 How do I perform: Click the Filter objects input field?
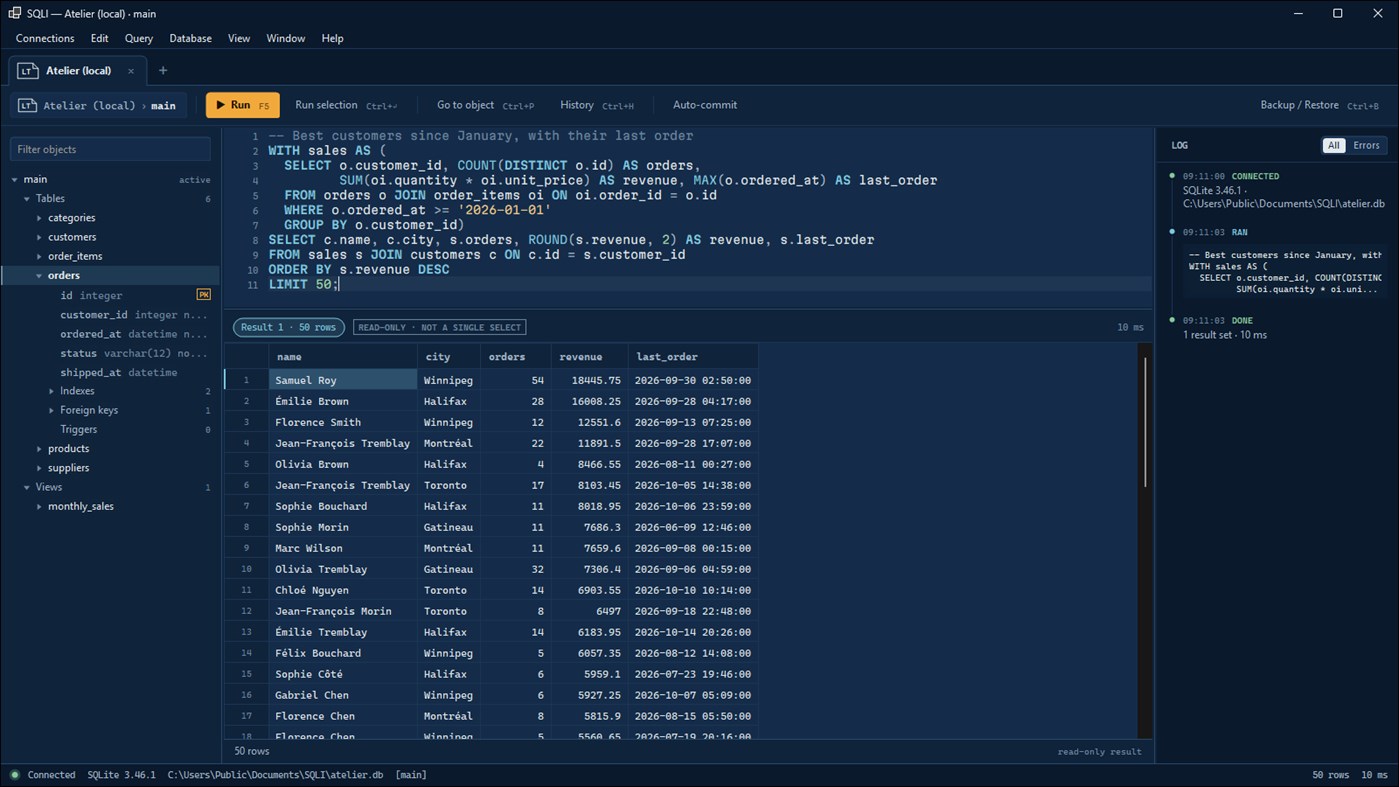[110, 149]
